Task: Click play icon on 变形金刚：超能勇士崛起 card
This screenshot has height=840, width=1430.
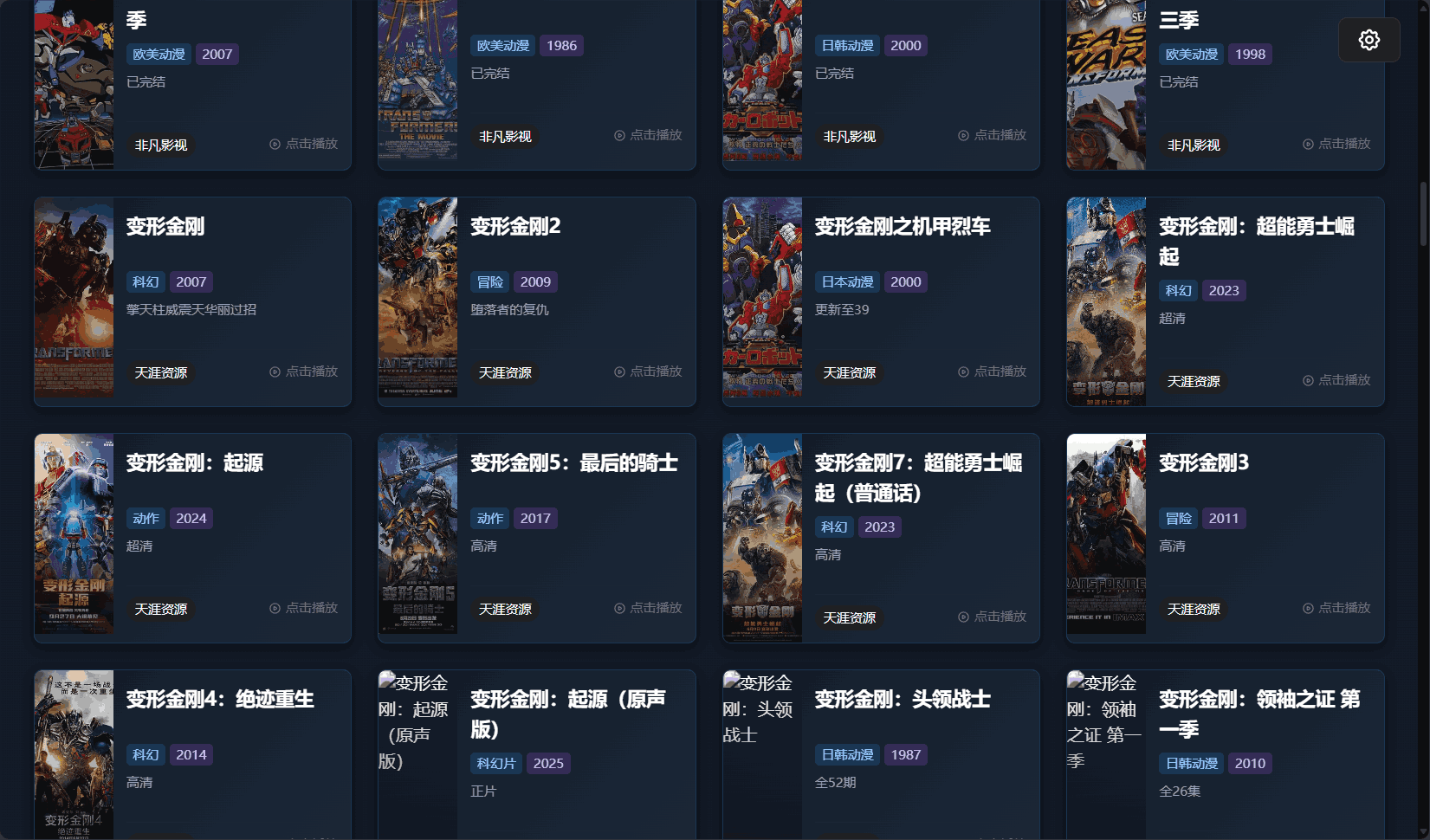Action: click(x=1308, y=380)
